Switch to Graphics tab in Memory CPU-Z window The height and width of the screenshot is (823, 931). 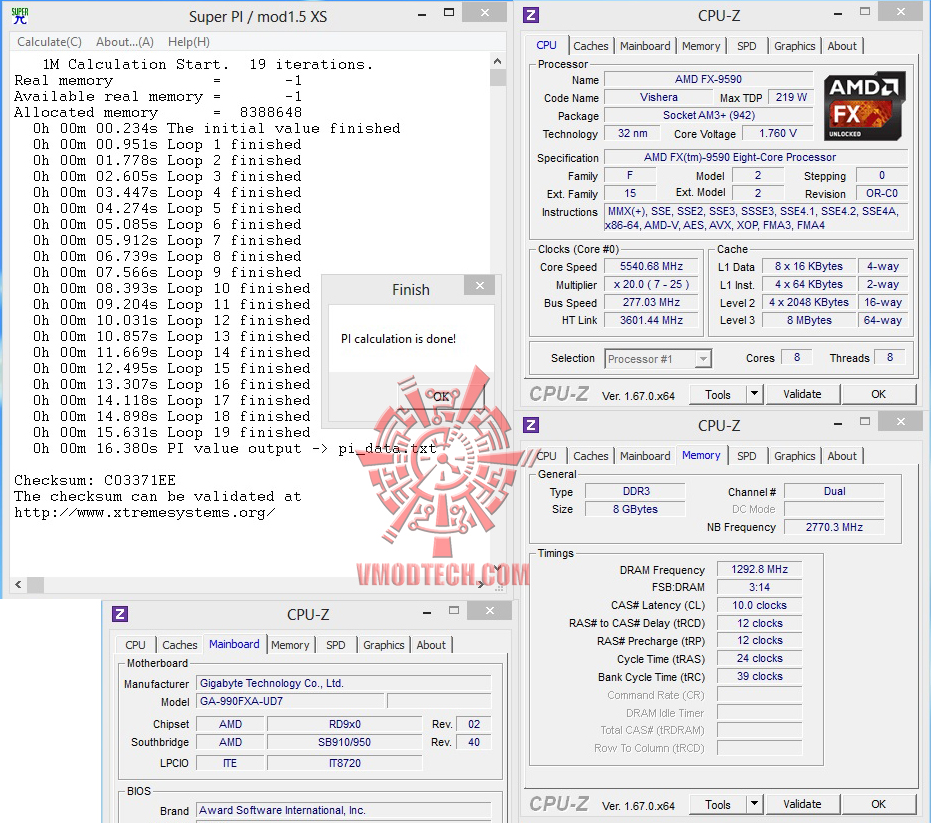click(794, 456)
